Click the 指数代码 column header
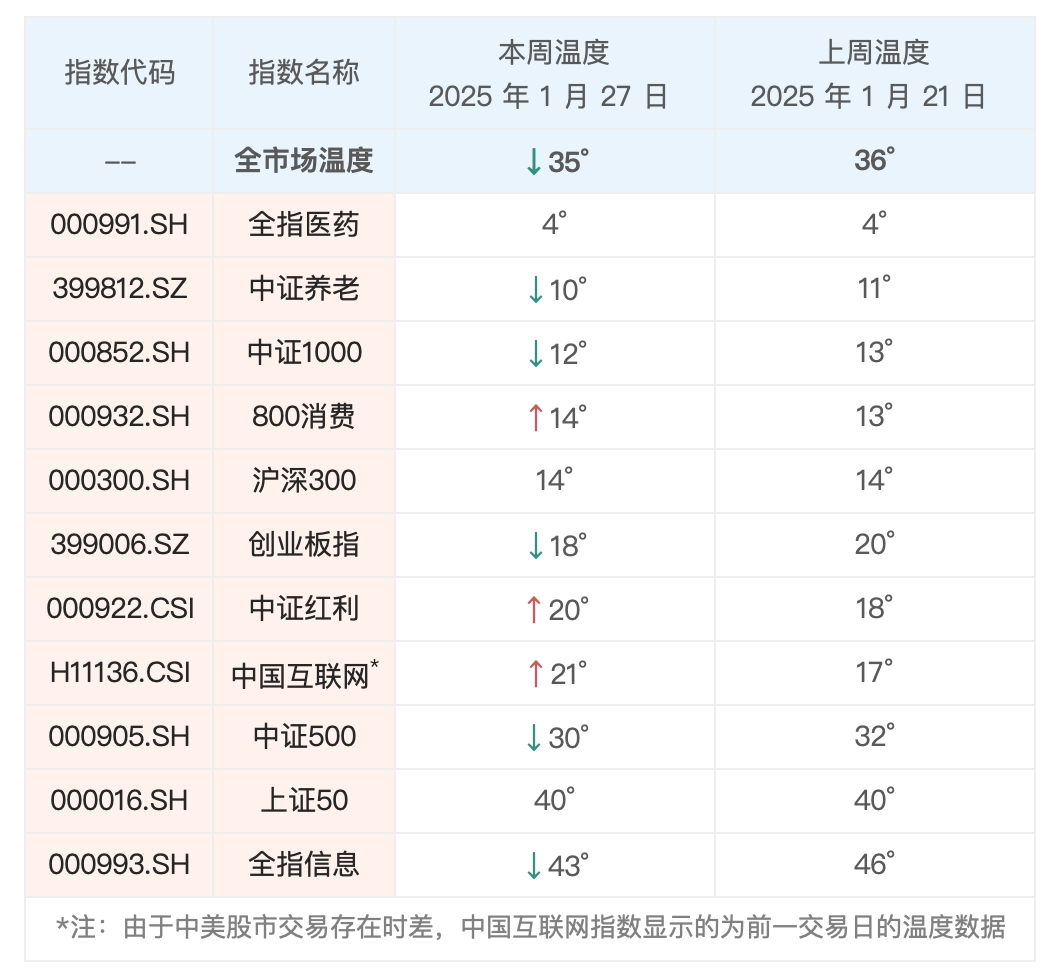Viewport: 1056px width, 980px height. pos(119,73)
